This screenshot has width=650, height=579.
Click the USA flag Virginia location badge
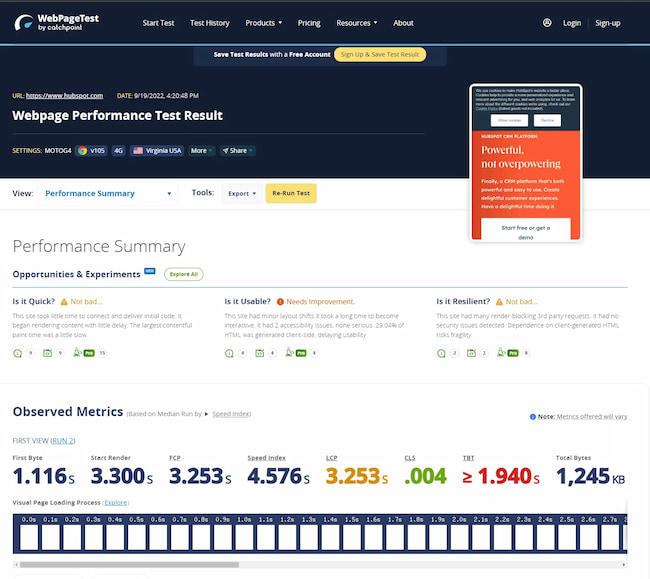[x=158, y=151]
